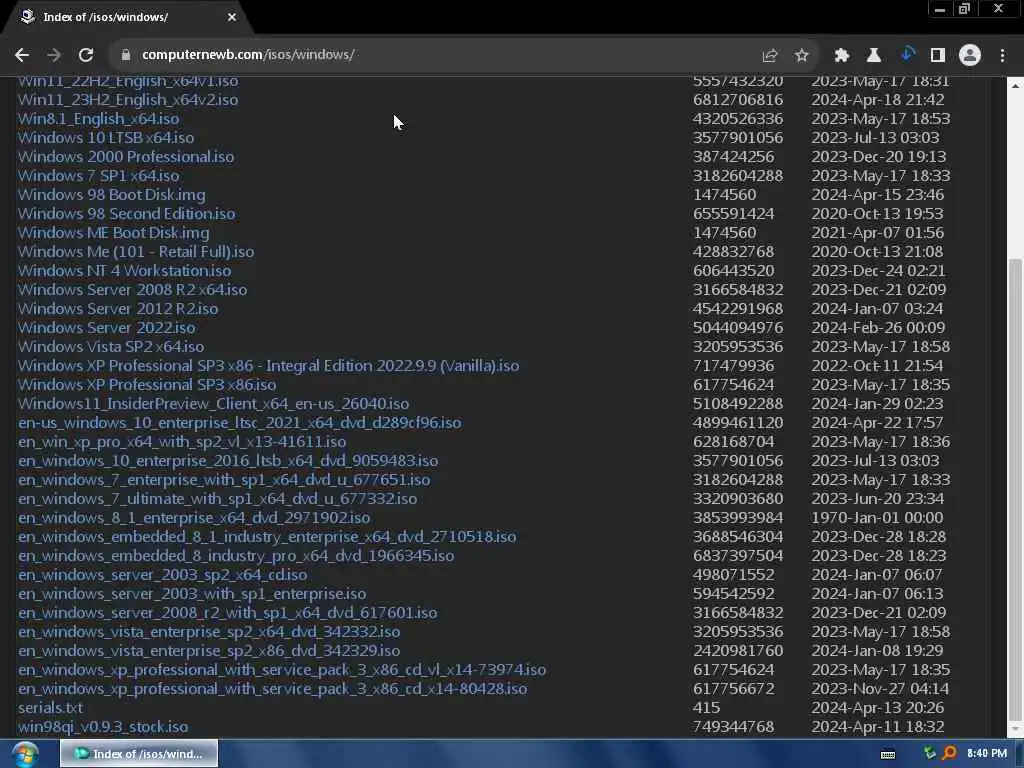1024x768 pixels.
Task: Click the network status tray icon
Action: point(929,753)
